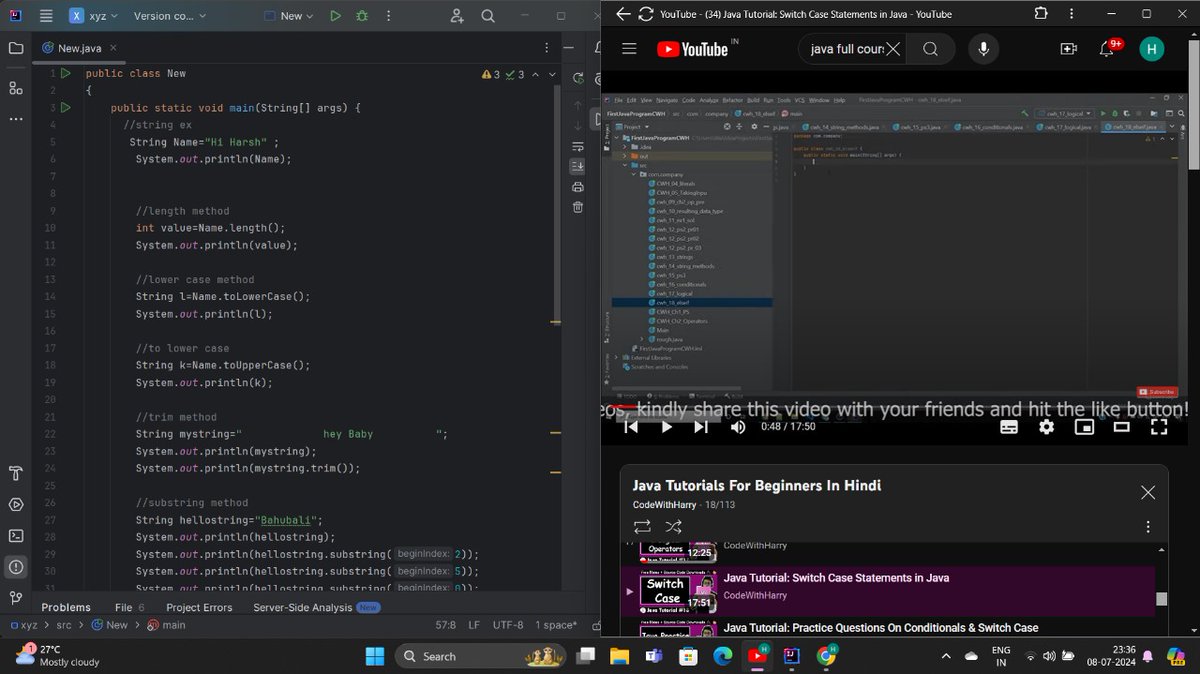The image size is (1200, 674).
Task: Open YouTube guide hamburger menu
Action: pyautogui.click(x=629, y=49)
